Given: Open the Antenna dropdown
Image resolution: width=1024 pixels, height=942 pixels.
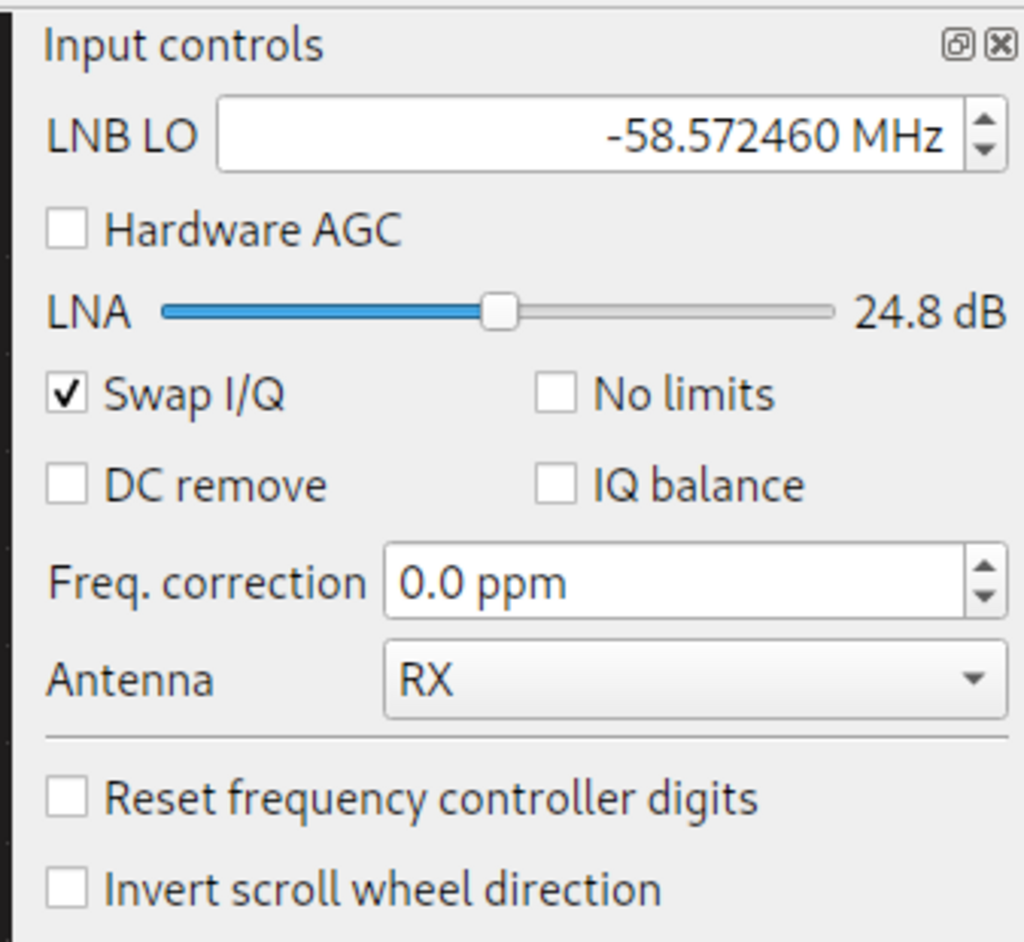Looking at the screenshot, I should [x=695, y=679].
